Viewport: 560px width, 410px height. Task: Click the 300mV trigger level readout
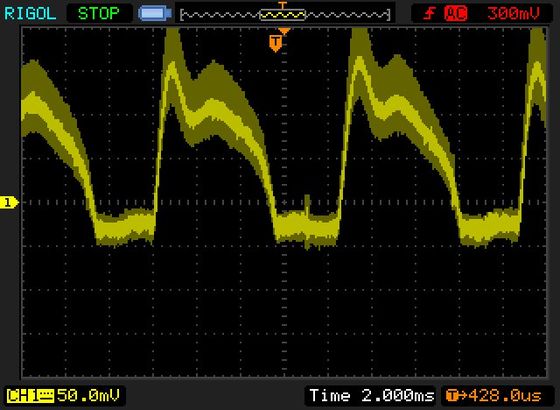pos(513,14)
